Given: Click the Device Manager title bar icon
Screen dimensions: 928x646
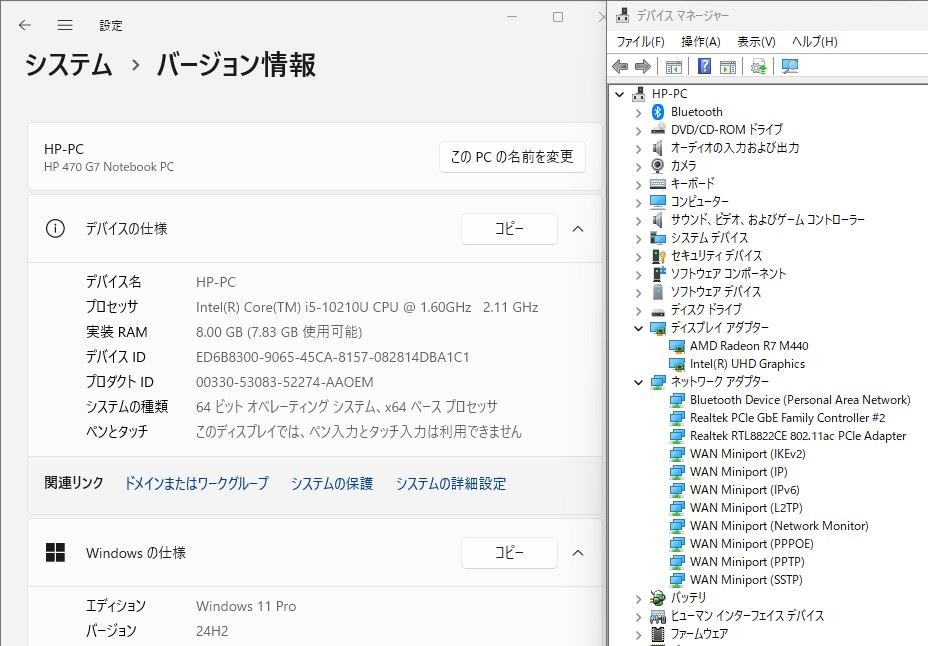Looking at the screenshot, I should (622, 15).
